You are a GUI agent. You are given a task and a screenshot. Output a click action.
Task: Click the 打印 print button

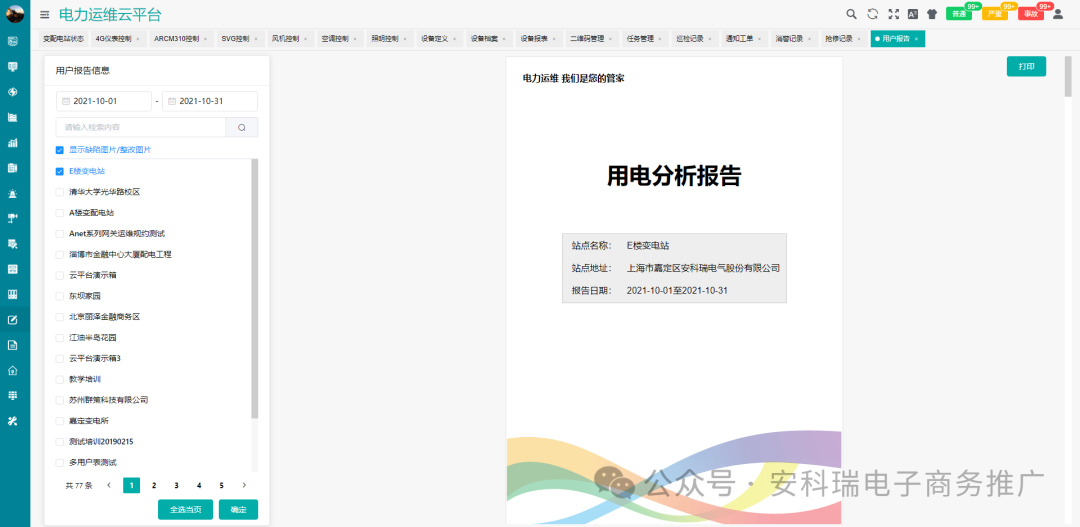pos(1026,66)
